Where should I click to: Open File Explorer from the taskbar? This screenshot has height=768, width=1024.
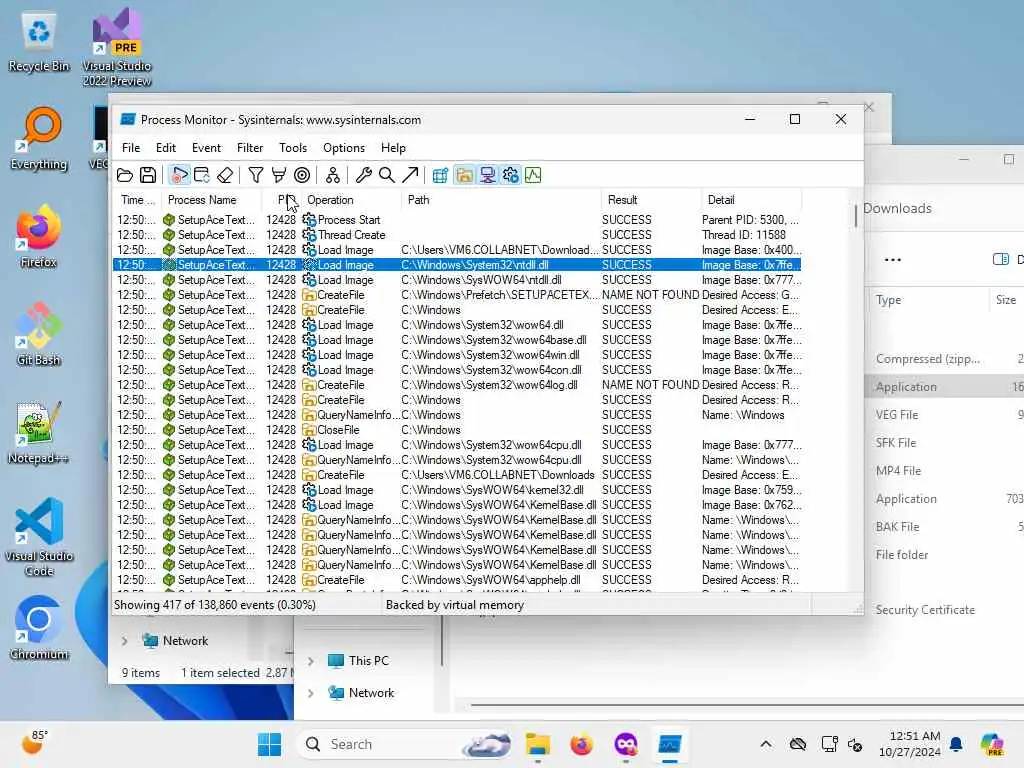(x=538, y=744)
